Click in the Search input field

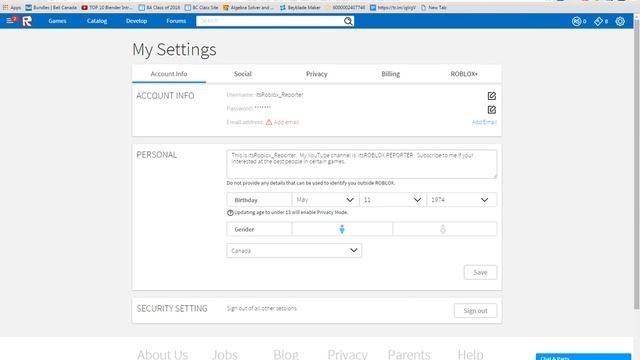[x=269, y=21]
